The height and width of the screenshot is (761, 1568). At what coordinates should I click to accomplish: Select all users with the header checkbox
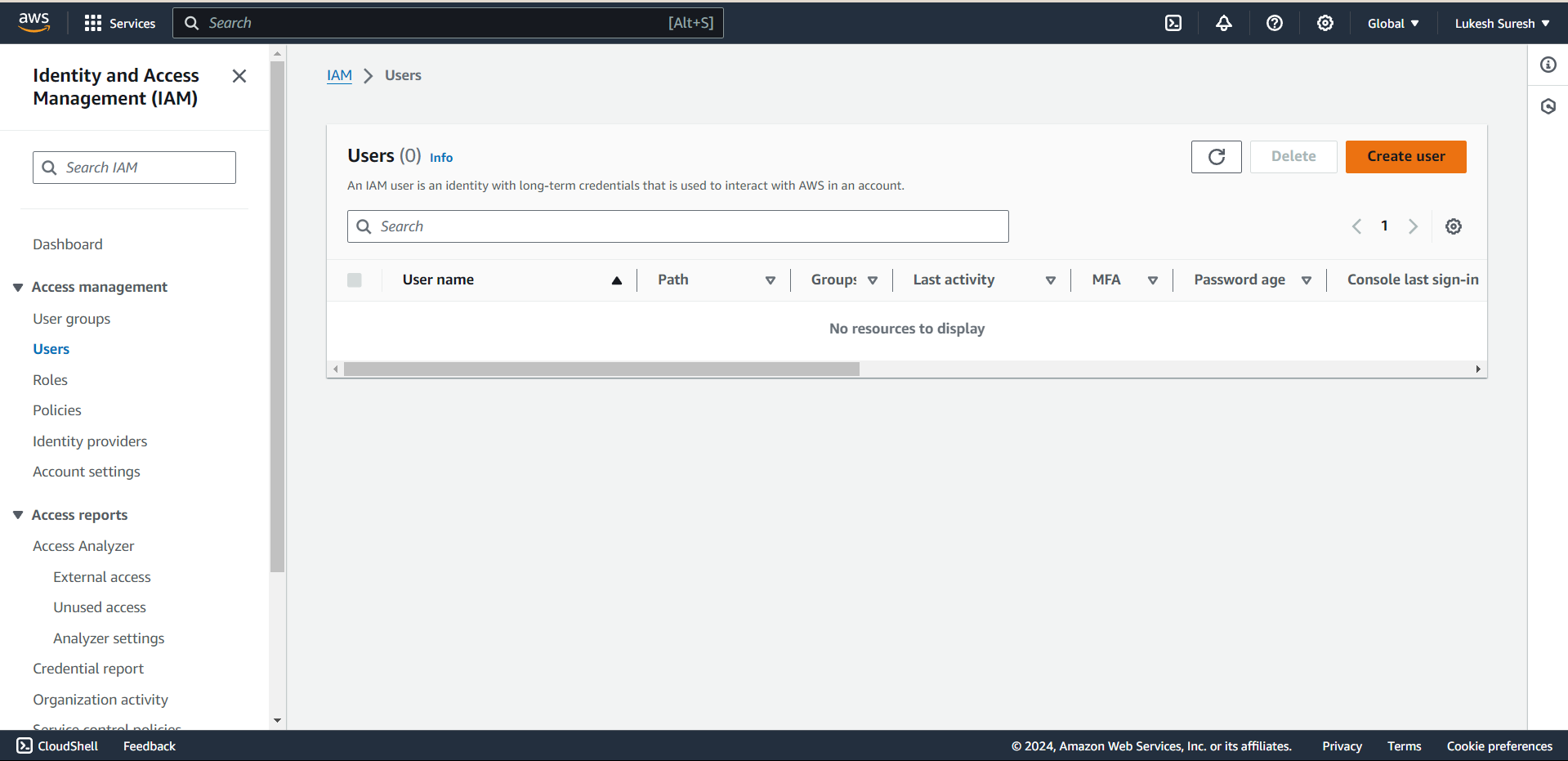point(355,280)
